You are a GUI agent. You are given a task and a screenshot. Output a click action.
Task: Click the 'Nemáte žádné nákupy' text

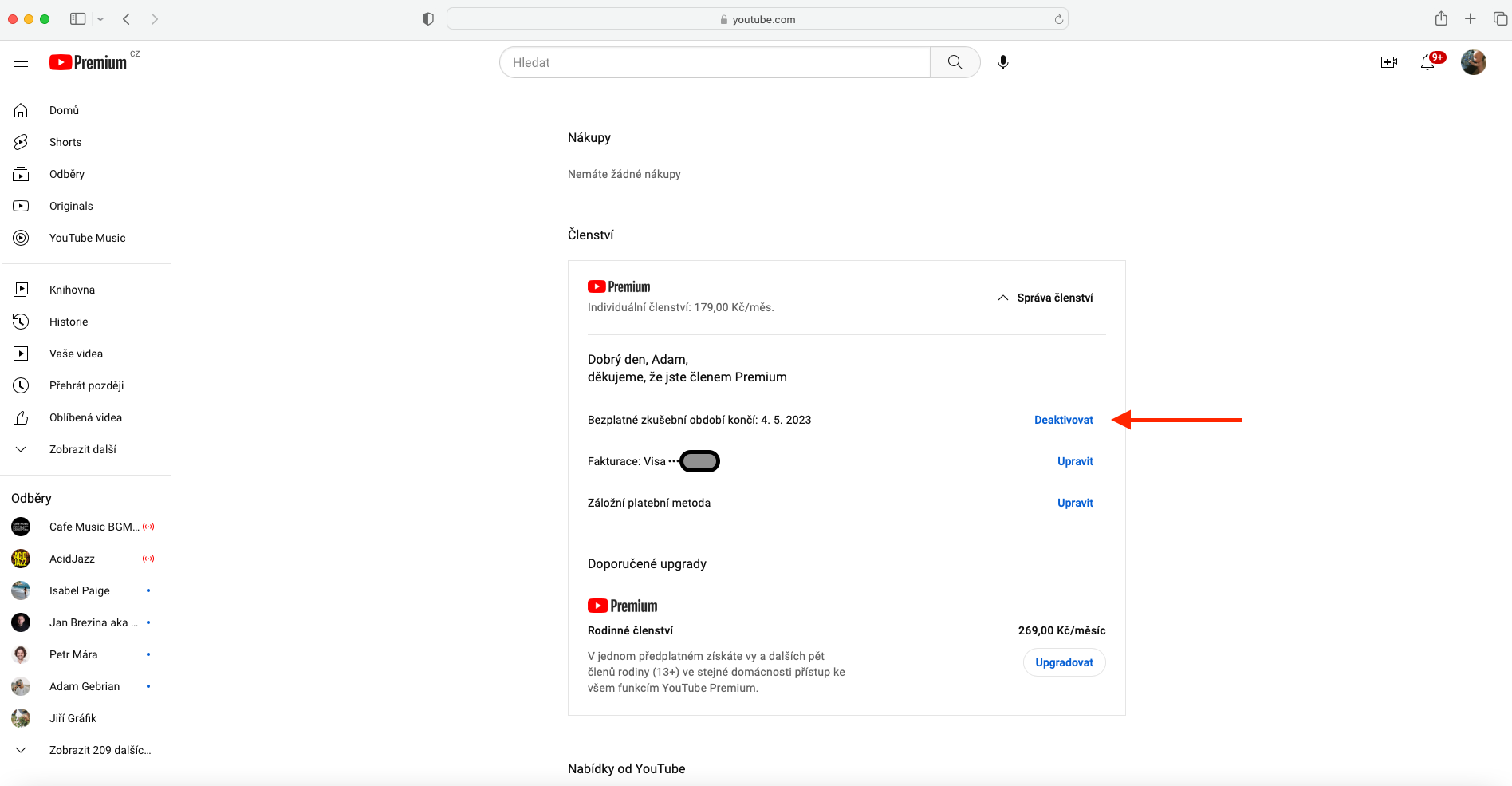tap(624, 174)
